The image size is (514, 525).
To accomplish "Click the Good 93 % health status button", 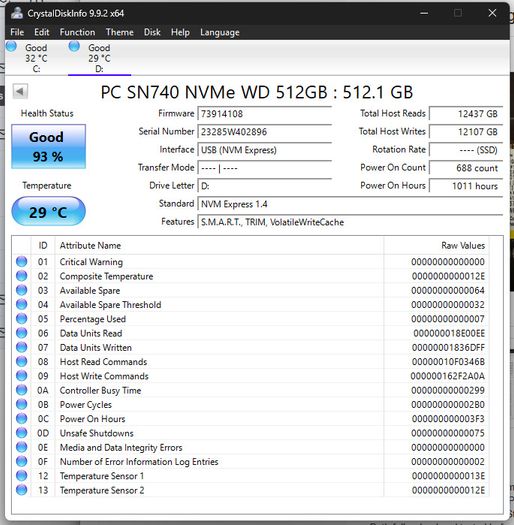I will [x=49, y=146].
